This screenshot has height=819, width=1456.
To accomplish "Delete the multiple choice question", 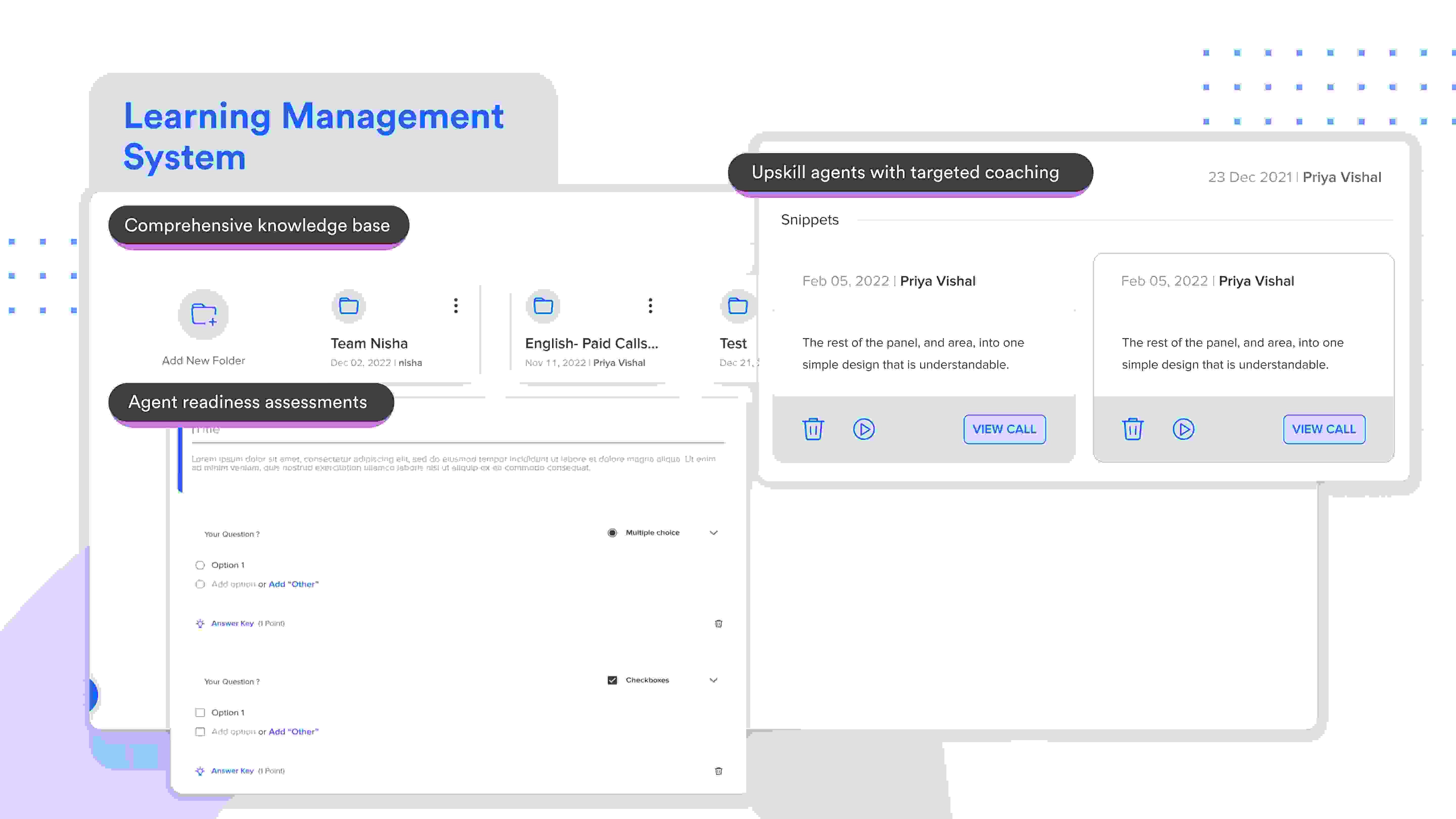I will coord(718,623).
